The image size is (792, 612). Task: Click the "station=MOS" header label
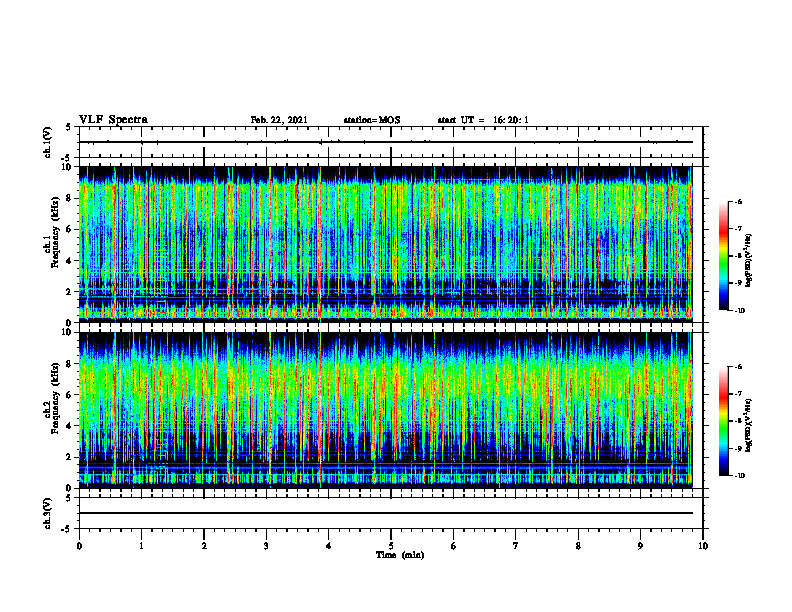pyautogui.click(x=372, y=120)
